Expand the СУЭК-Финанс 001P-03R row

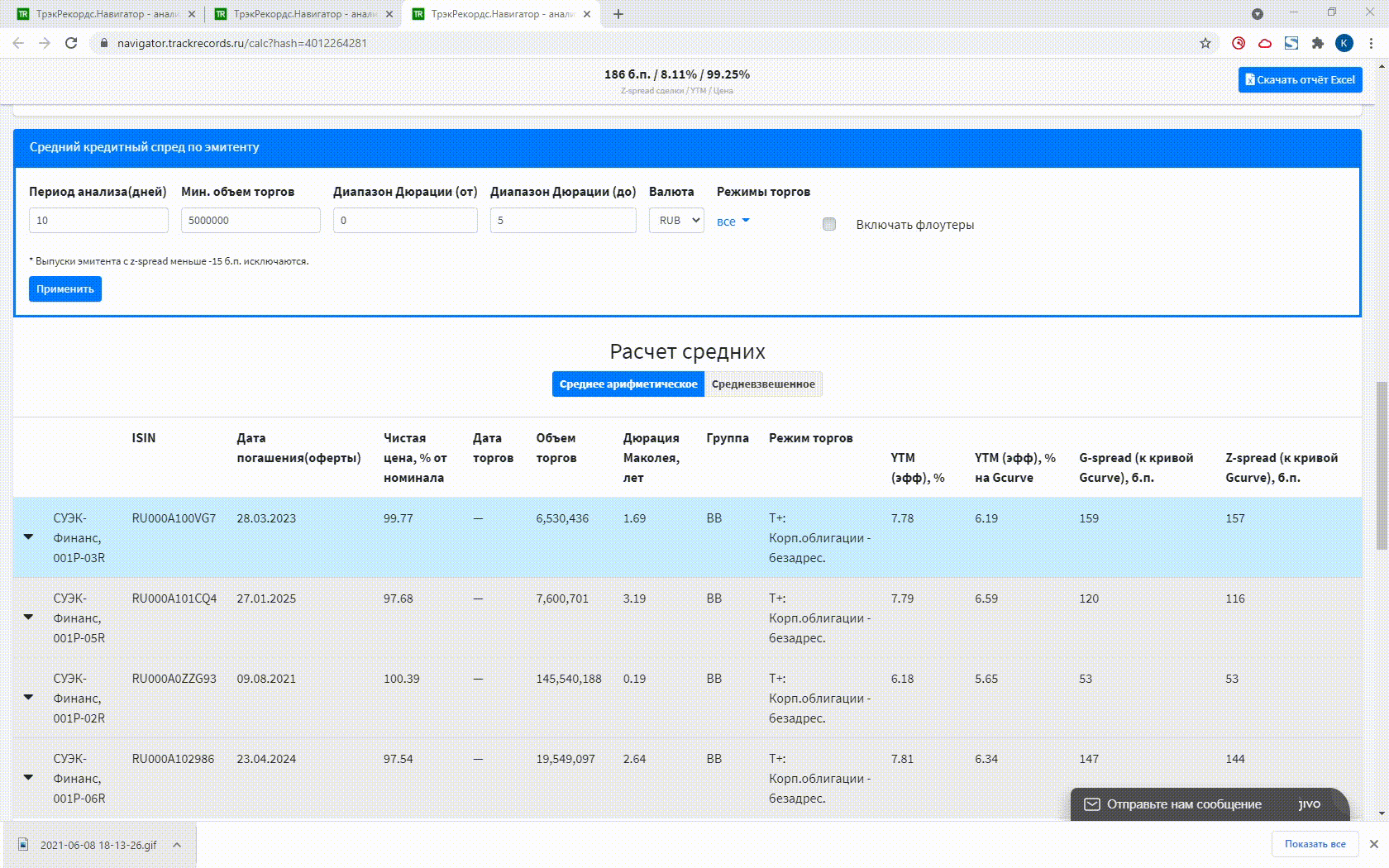pyautogui.click(x=28, y=537)
